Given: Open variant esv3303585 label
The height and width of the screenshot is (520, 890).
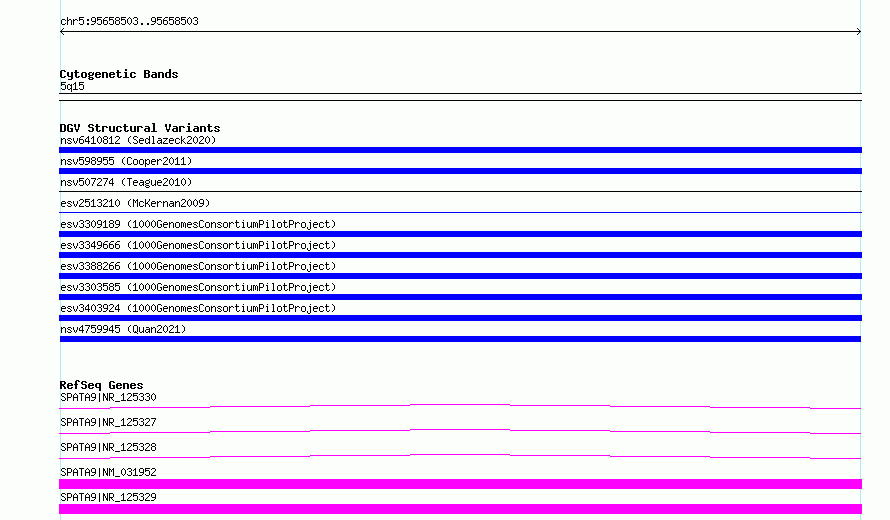Looking at the screenshot, I should (x=198, y=287).
